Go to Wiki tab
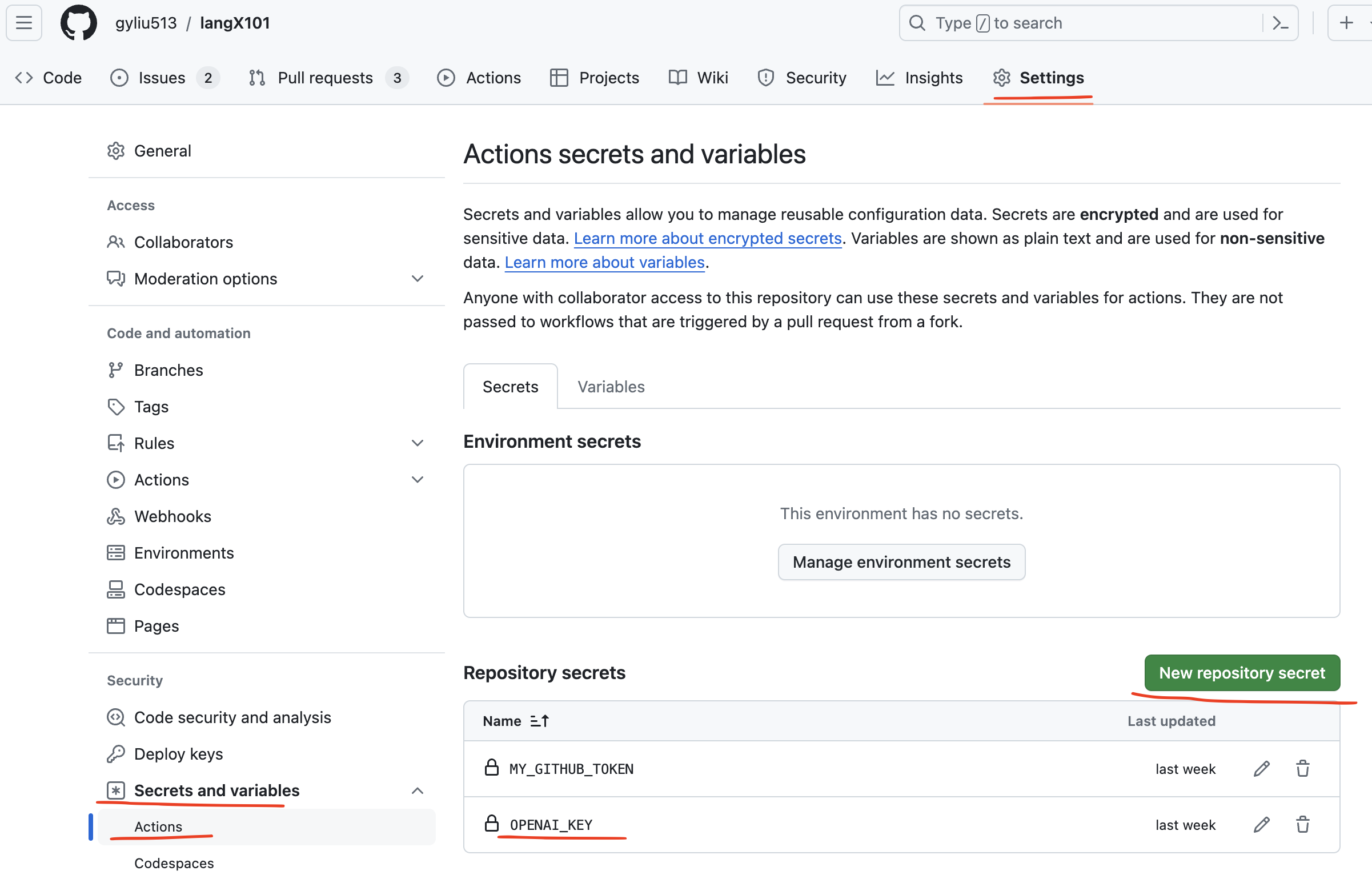 coord(699,78)
